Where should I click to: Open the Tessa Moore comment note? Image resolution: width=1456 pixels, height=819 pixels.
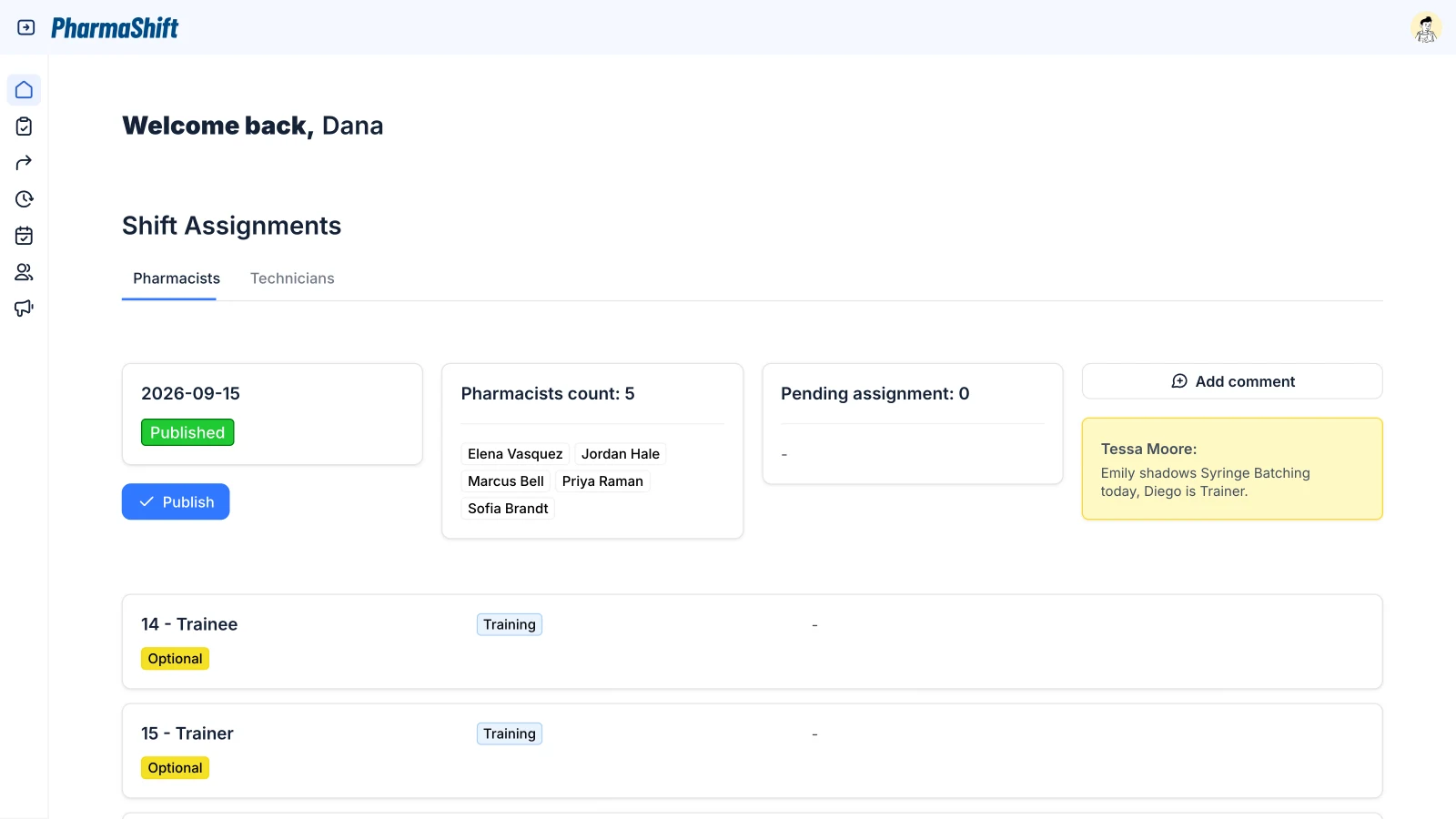click(x=1232, y=469)
